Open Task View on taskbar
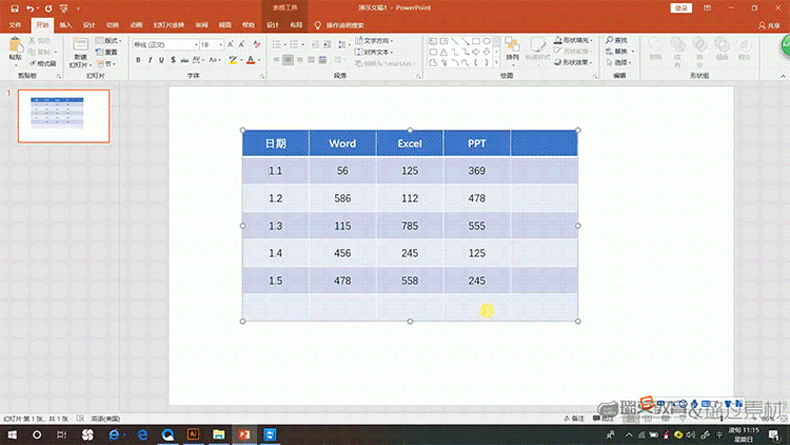Viewport: 790px width, 445px height. pyautogui.click(x=61, y=434)
